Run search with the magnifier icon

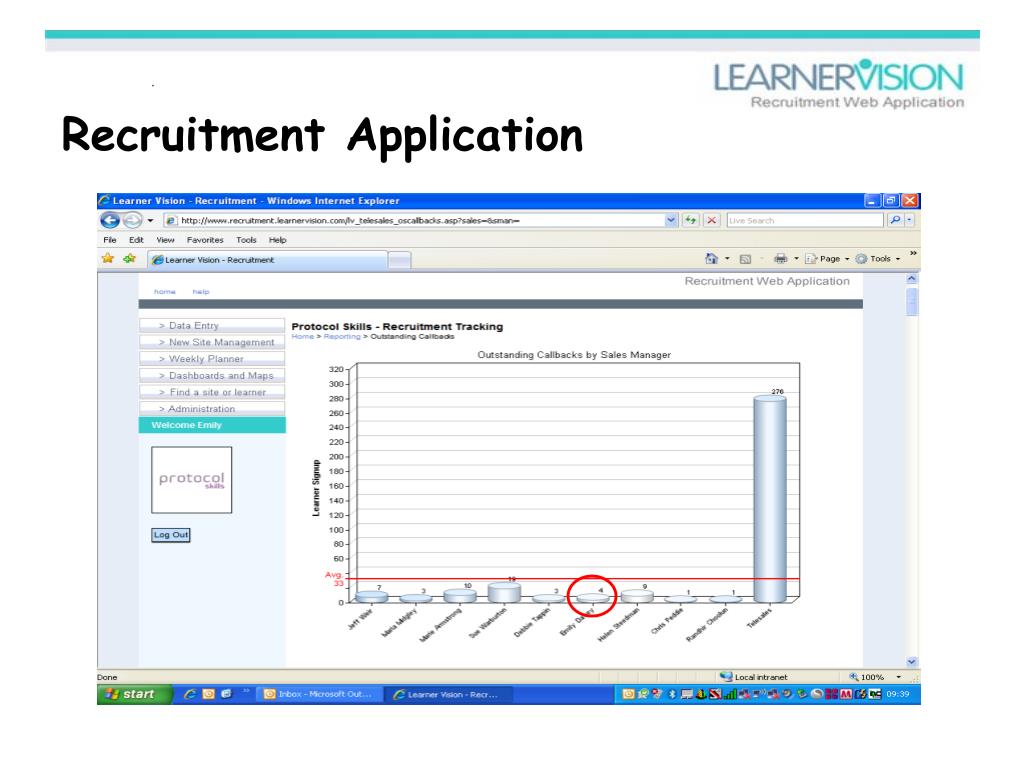895,221
